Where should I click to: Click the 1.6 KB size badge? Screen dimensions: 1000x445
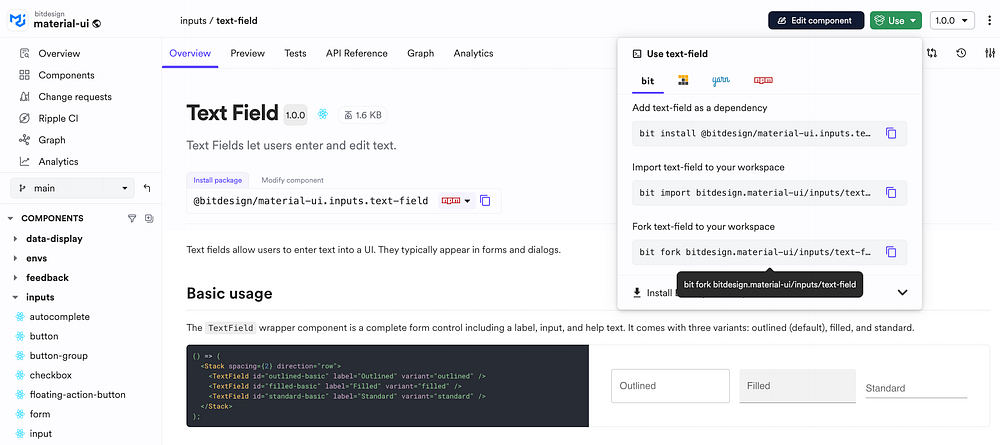click(362, 115)
